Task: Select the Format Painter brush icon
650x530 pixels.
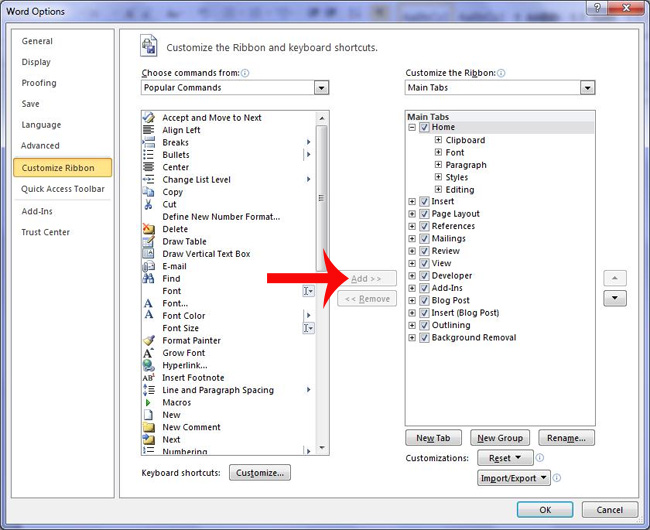Action: [x=148, y=340]
